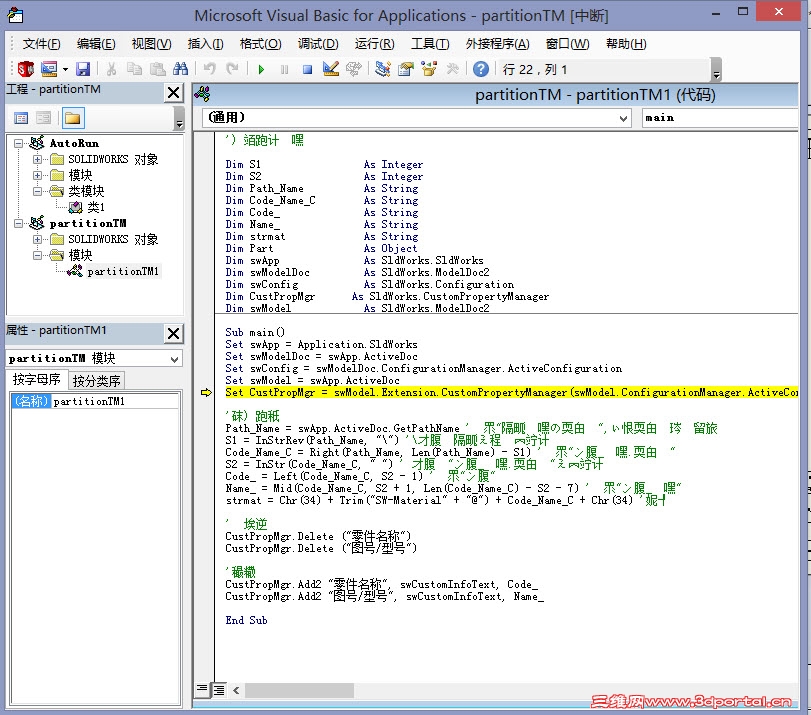The image size is (811, 715).
Task: Click the blue Help question mark icon
Action: tap(480, 69)
